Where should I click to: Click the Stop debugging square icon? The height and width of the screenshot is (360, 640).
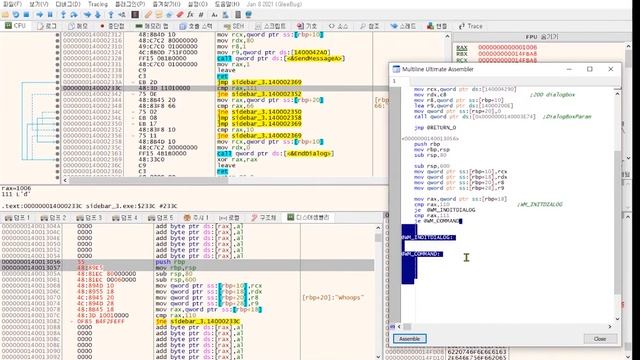tap(26, 15)
